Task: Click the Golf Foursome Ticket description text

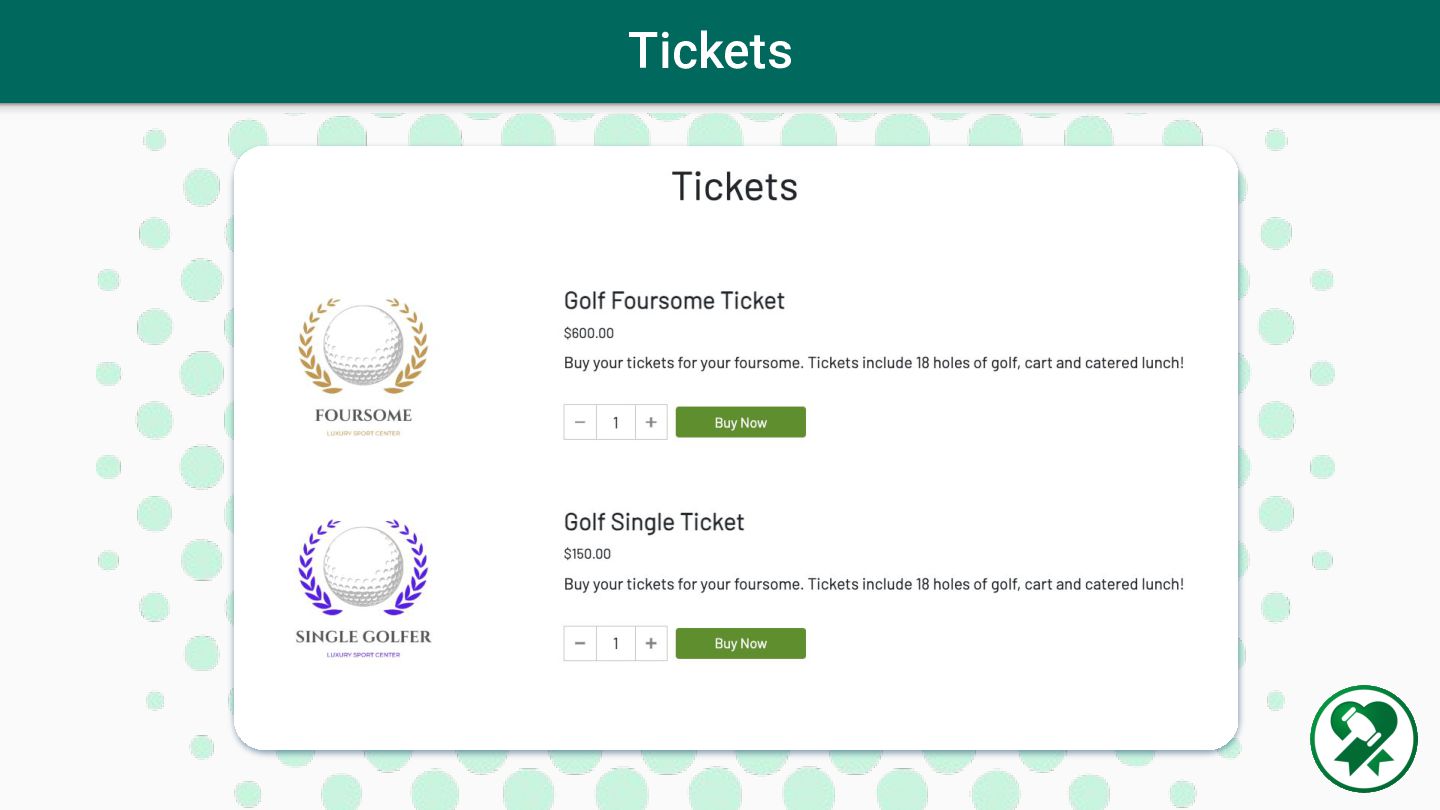Action: tap(873, 363)
